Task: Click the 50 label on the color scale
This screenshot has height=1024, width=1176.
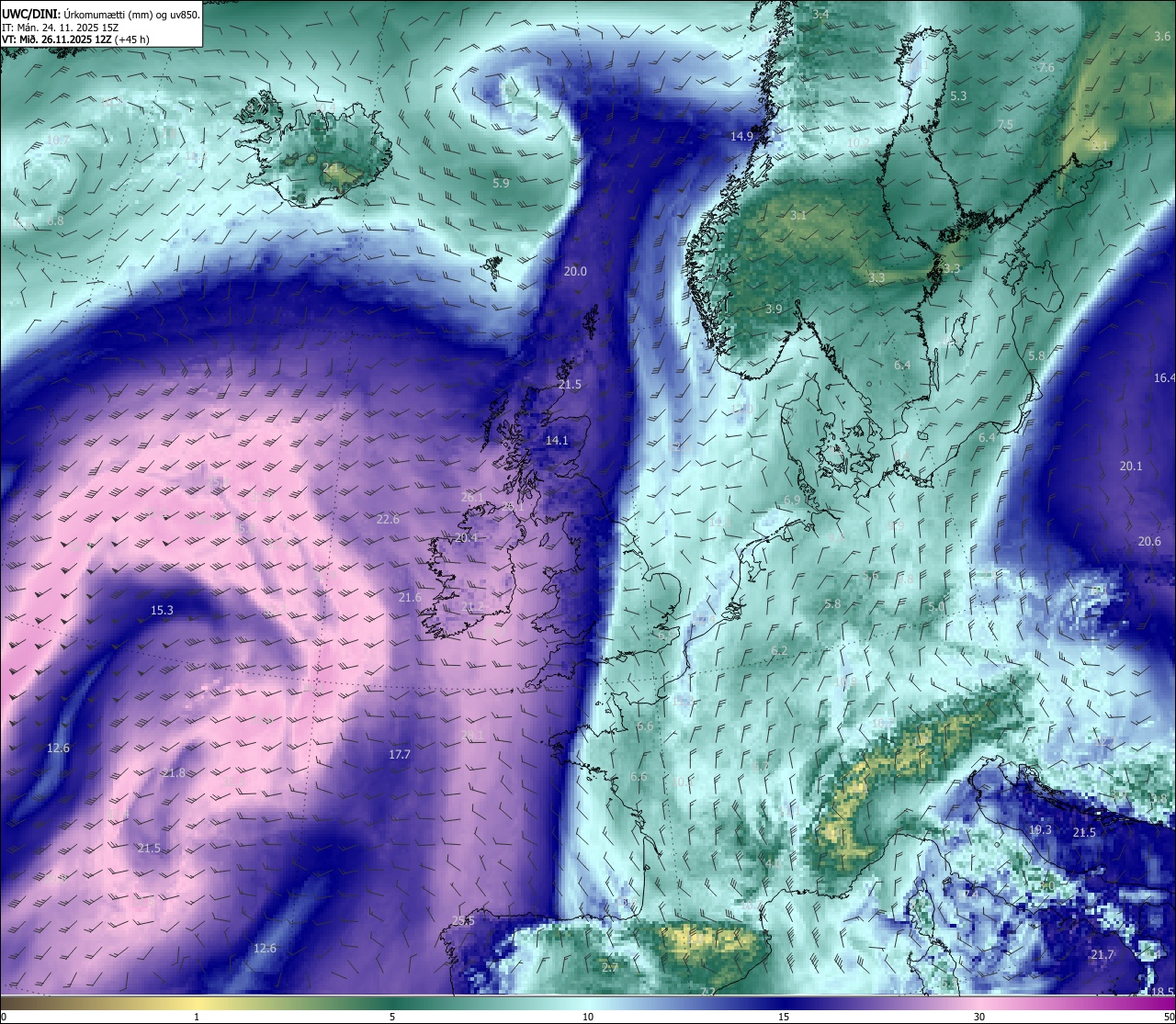Action: pos(1168,1016)
